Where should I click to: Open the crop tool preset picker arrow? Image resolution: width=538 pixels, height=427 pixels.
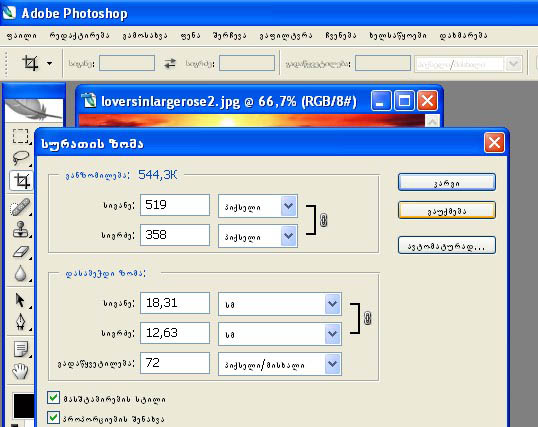(x=49, y=64)
